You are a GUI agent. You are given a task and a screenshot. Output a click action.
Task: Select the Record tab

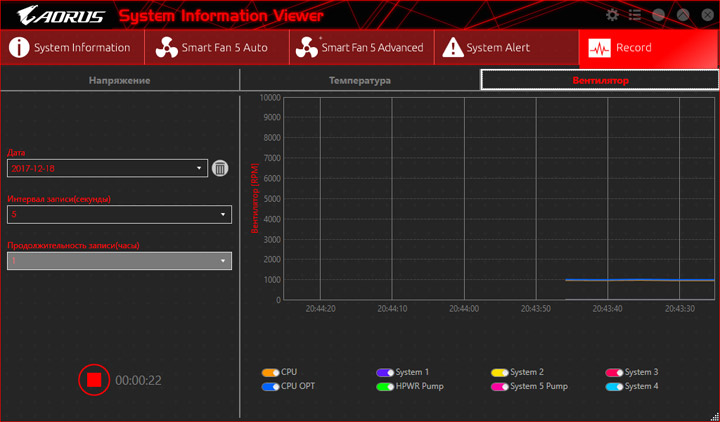tap(649, 47)
